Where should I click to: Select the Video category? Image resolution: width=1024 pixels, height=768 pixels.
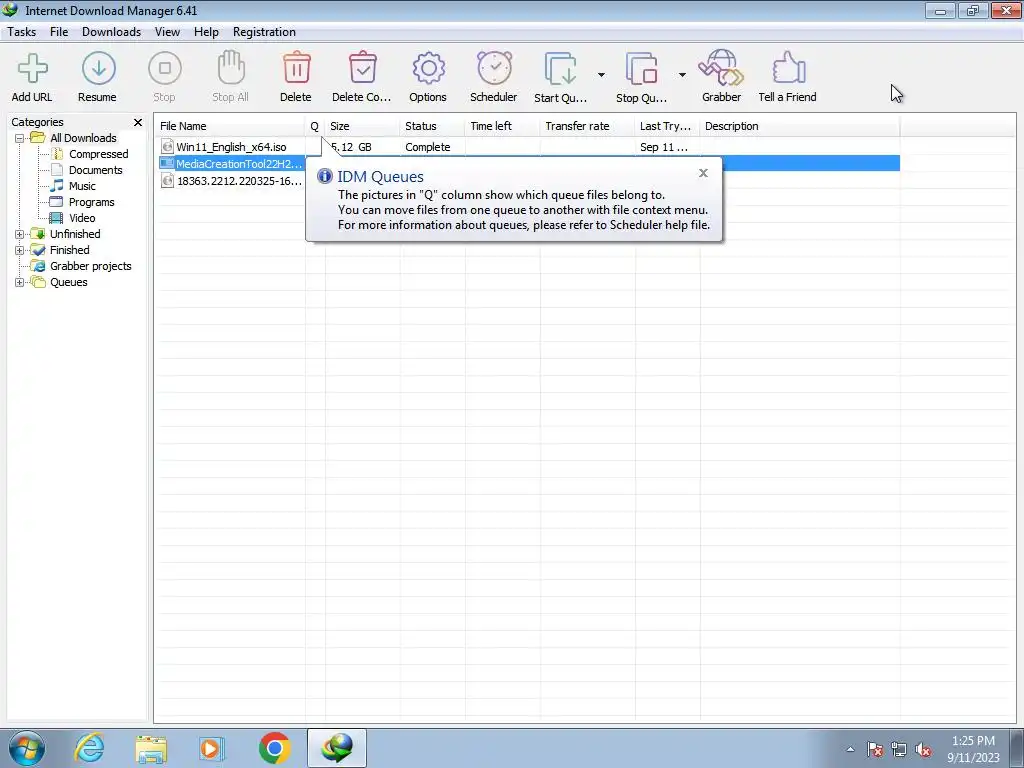82,218
